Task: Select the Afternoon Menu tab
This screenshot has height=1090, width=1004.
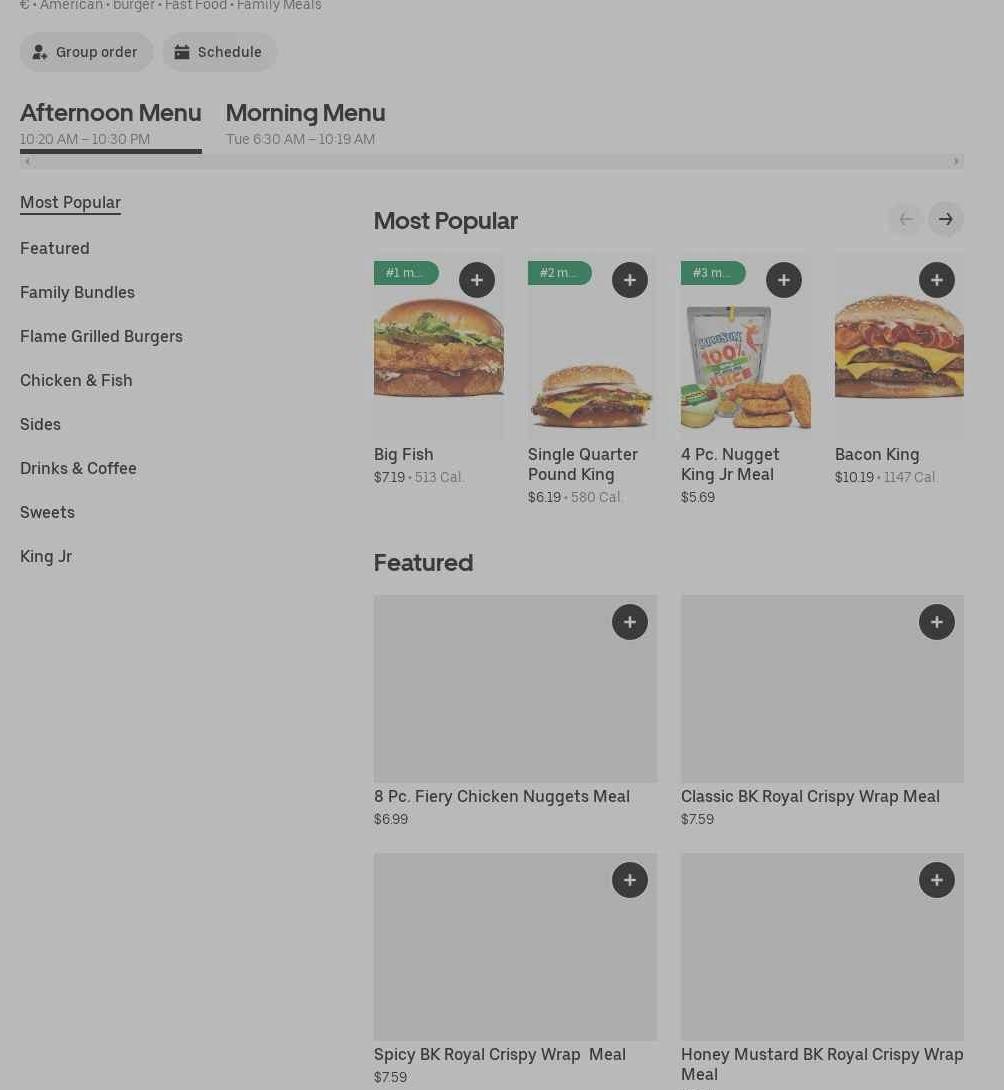Action: 110,124
